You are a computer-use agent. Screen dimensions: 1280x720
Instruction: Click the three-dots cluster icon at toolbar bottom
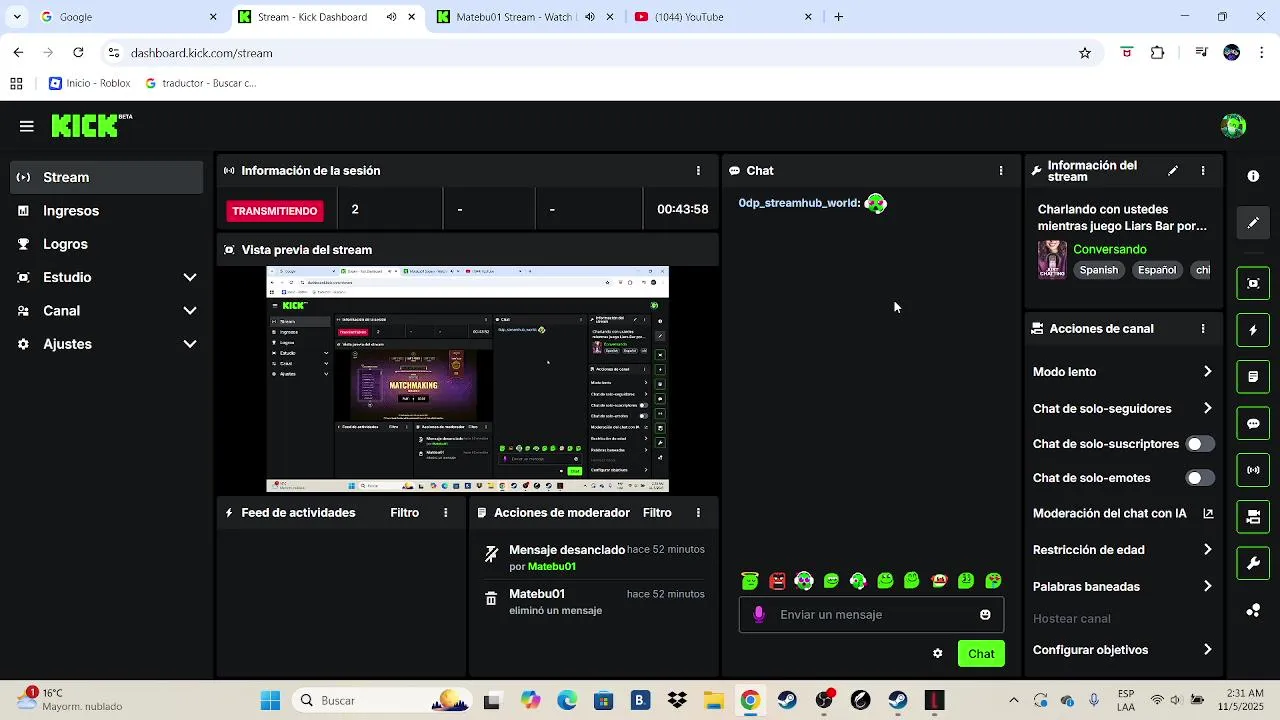point(1253,610)
